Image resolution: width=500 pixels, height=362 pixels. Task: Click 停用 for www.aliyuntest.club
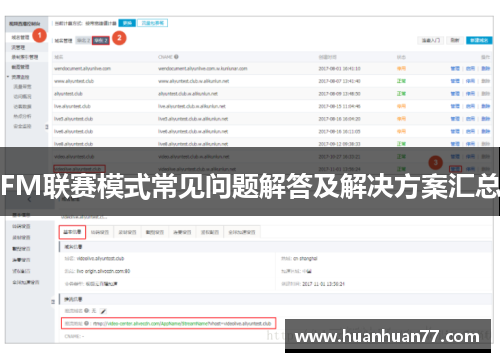coord(470,81)
